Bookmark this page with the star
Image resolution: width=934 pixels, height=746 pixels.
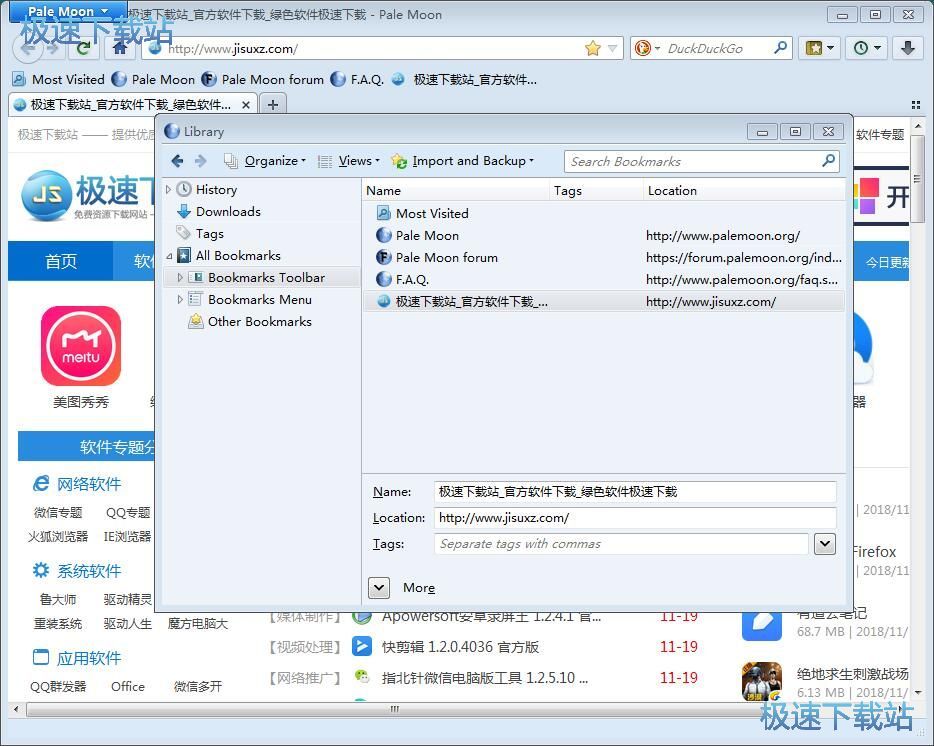pos(592,48)
